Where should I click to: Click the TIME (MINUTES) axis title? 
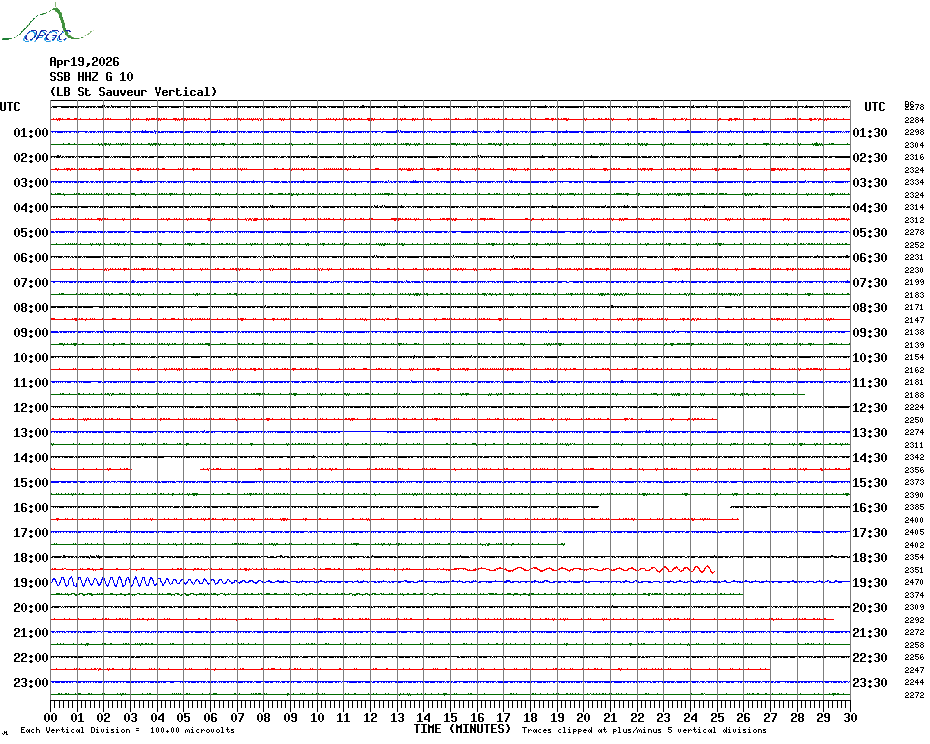462,729
